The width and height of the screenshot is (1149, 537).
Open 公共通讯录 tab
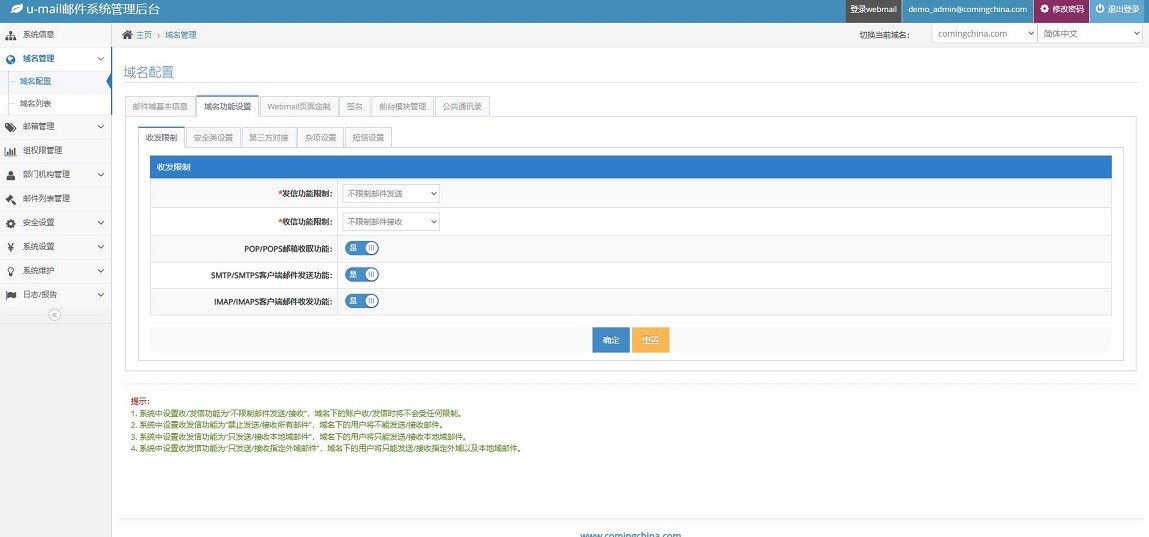pos(462,106)
